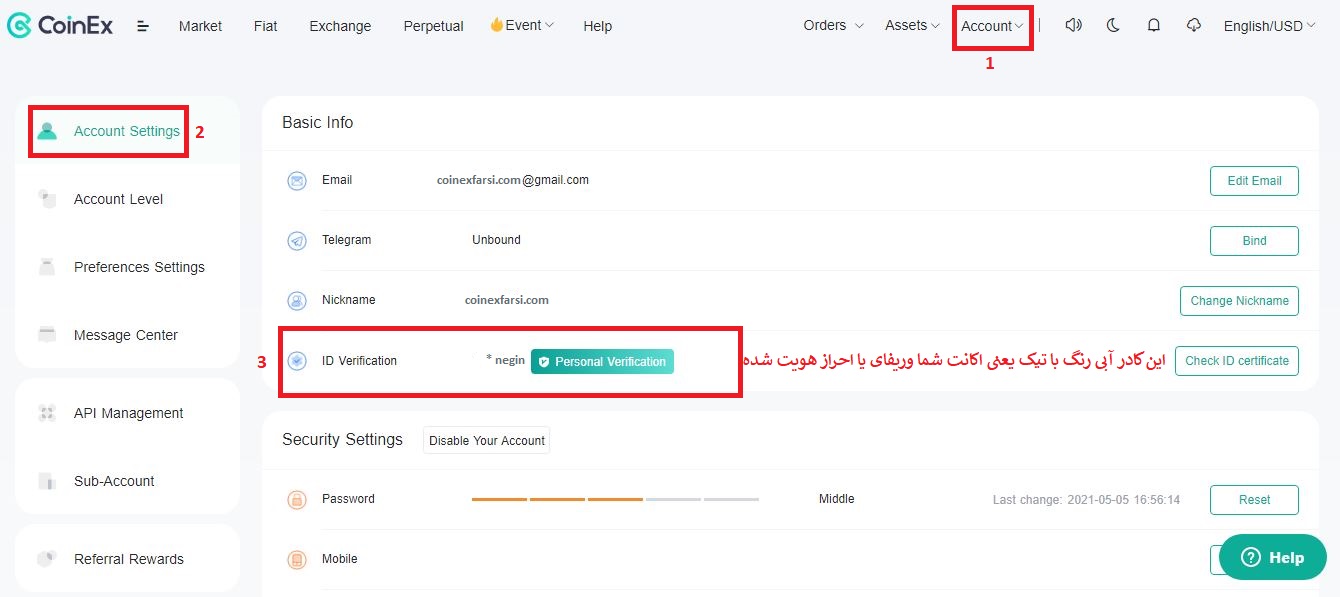Open Help in top navigation
This screenshot has height=597, width=1340.
pyautogui.click(x=597, y=26)
